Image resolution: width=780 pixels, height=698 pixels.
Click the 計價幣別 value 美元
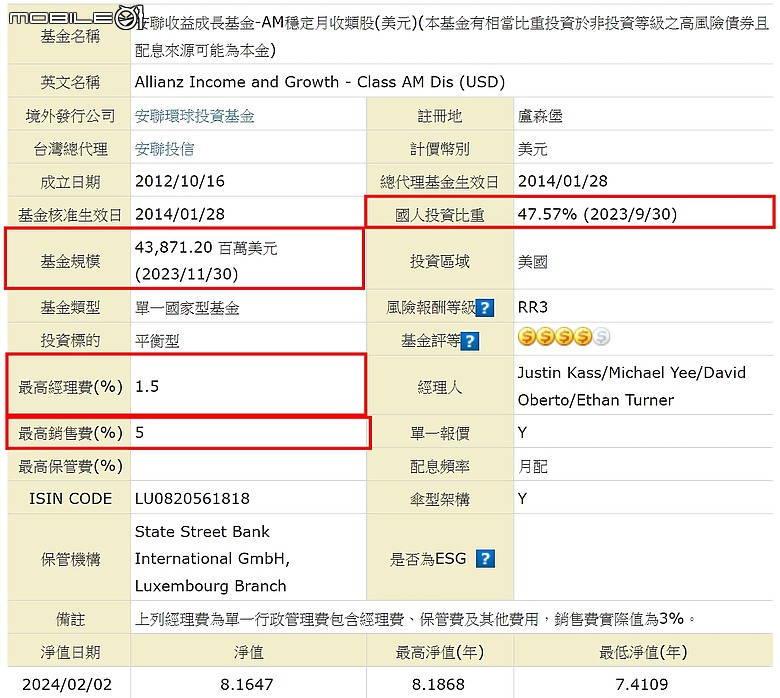[x=533, y=149]
